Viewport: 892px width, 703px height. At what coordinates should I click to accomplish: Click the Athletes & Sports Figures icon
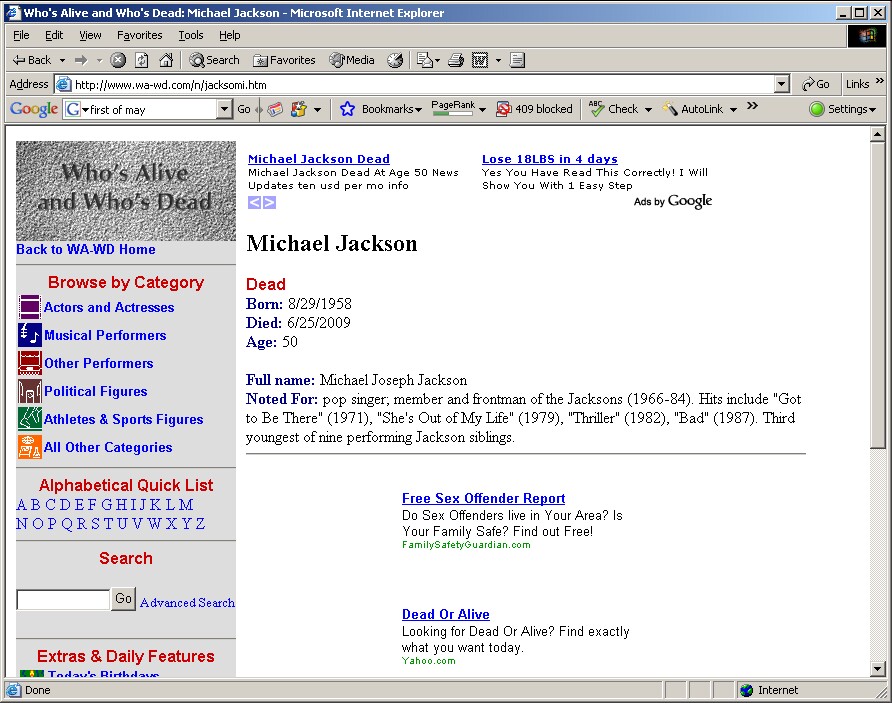point(30,419)
